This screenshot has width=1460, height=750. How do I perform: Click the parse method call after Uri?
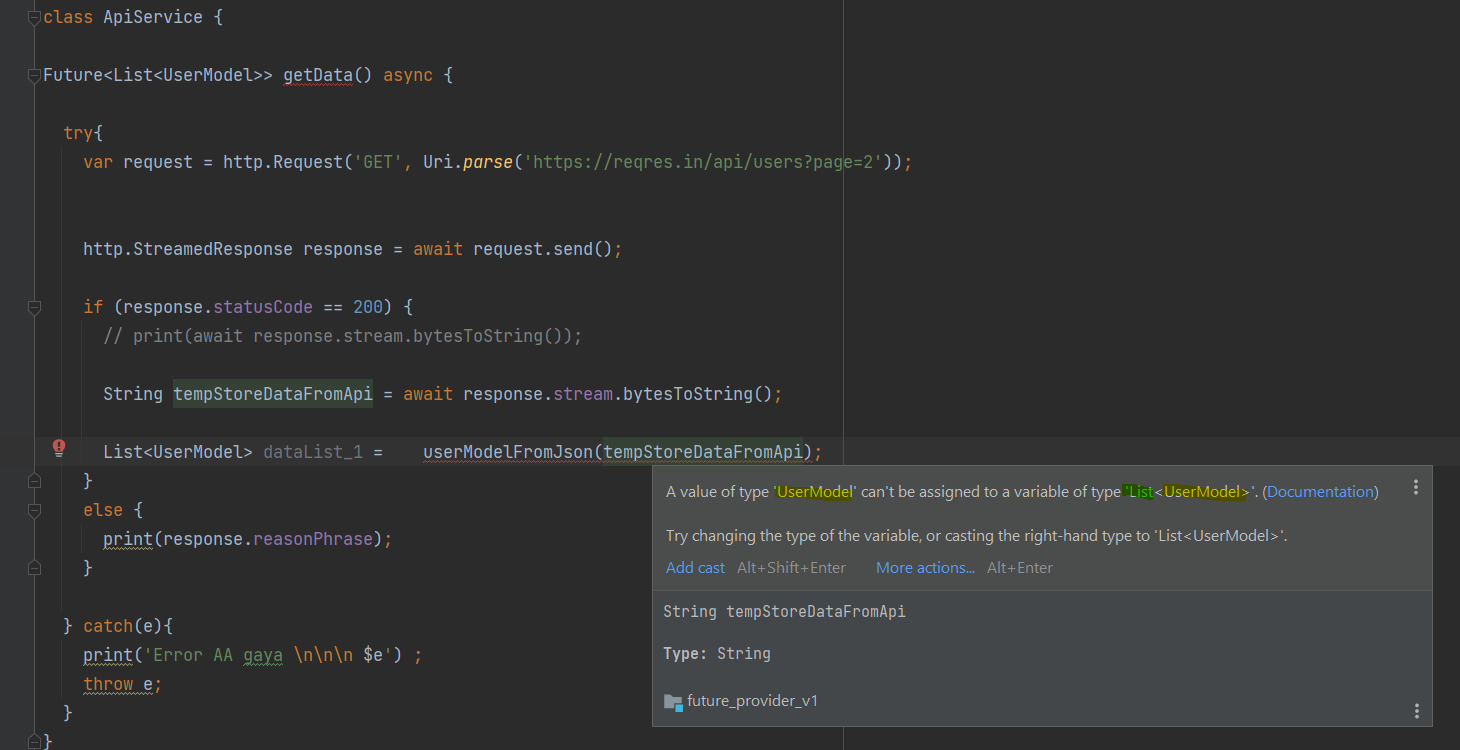[x=488, y=162]
